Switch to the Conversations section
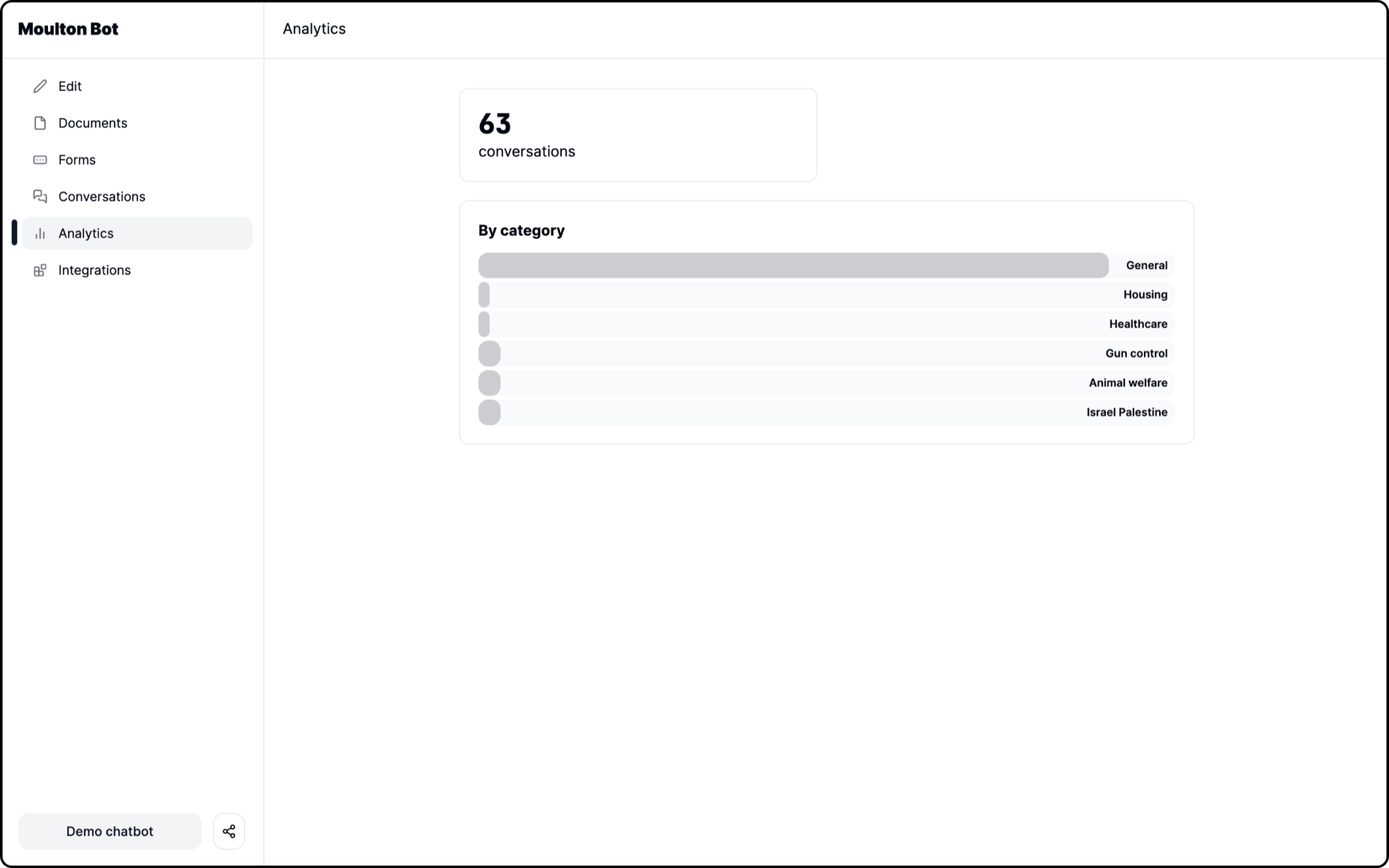The image size is (1389, 868). point(101,197)
